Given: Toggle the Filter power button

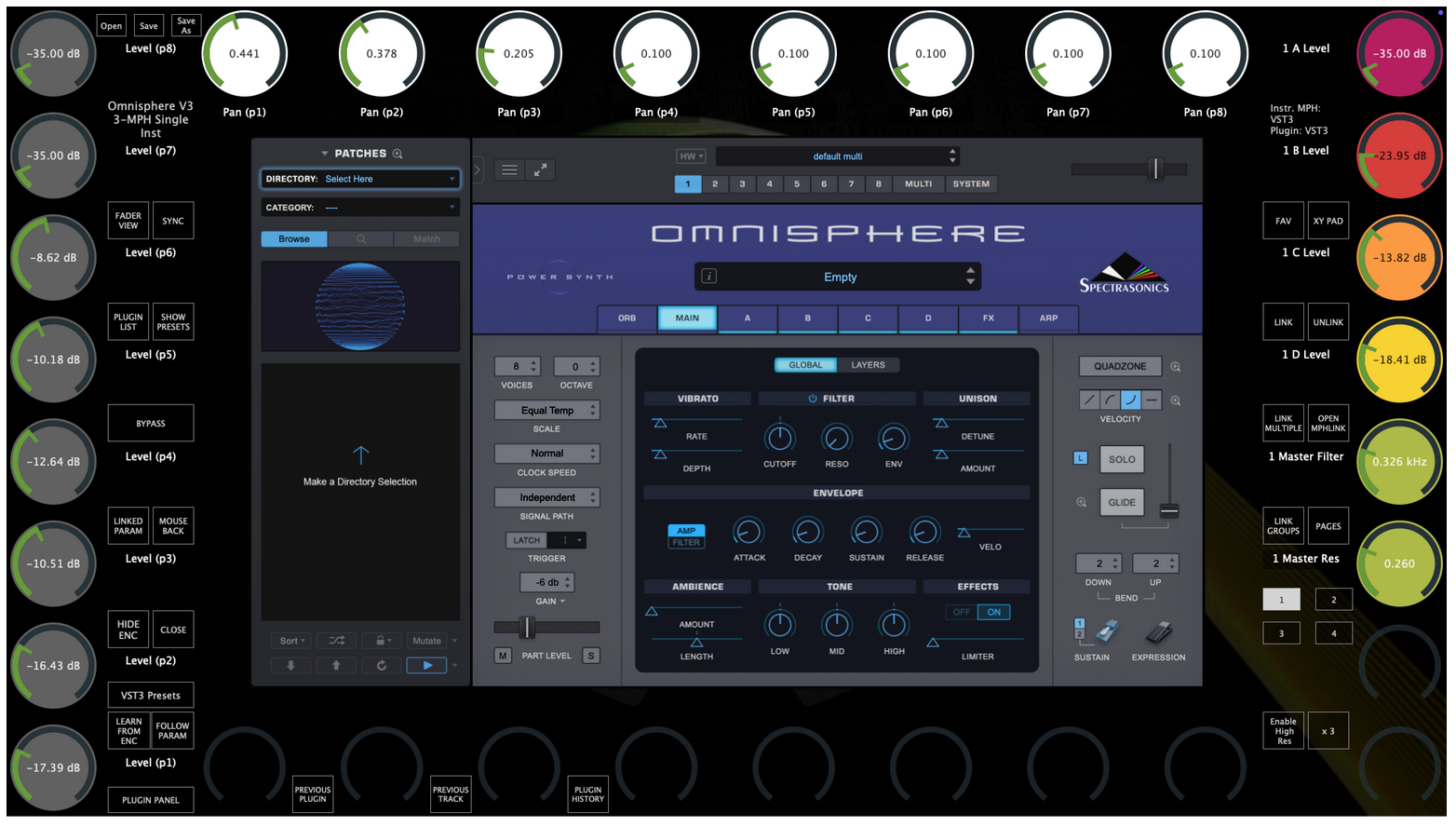Looking at the screenshot, I should 812,399.
